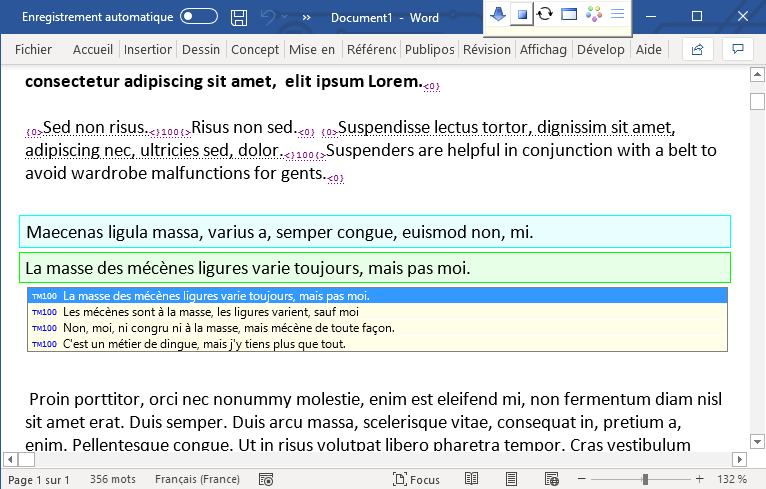Click the green target segment La masse des mécènes
This screenshot has width=766, height=489.
point(375,268)
